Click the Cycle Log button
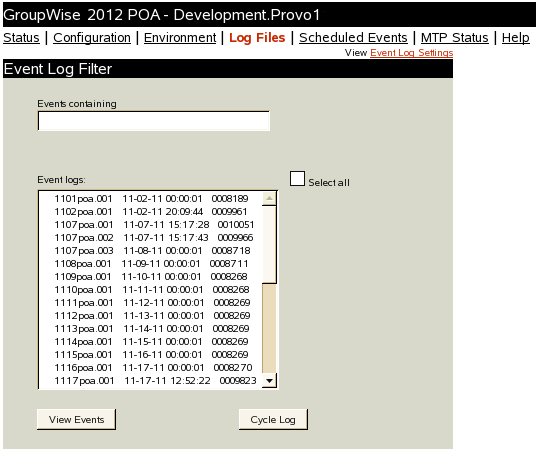536x454 pixels. (x=273, y=419)
